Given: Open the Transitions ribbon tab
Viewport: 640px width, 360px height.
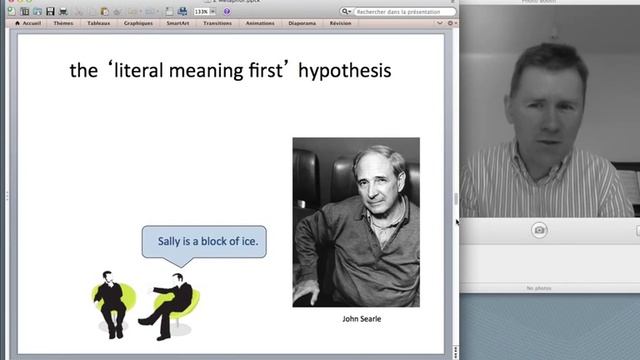Looking at the screenshot, I should 217,23.
